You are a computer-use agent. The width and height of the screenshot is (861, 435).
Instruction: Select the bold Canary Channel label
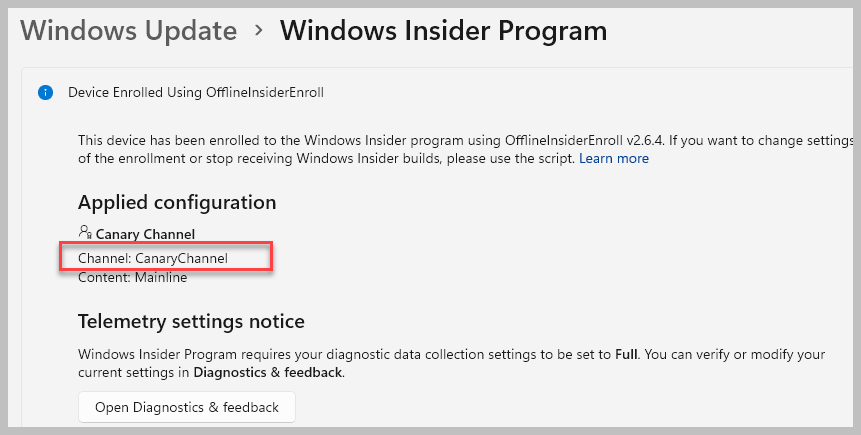click(x=145, y=234)
